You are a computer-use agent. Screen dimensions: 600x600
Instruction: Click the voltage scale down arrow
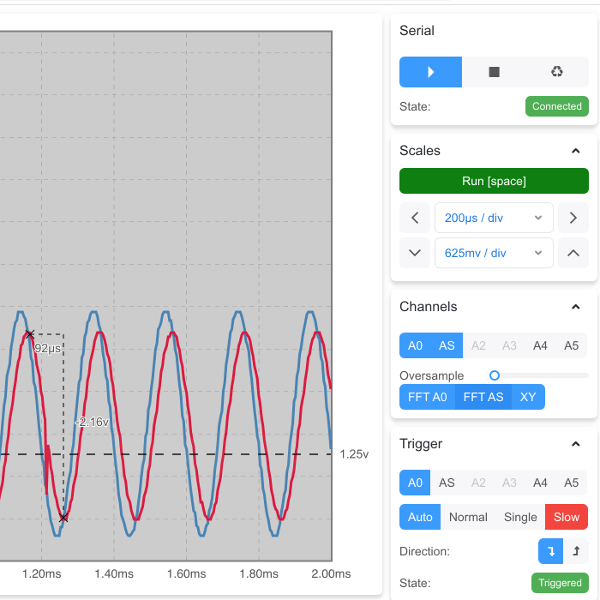pyautogui.click(x=414, y=253)
